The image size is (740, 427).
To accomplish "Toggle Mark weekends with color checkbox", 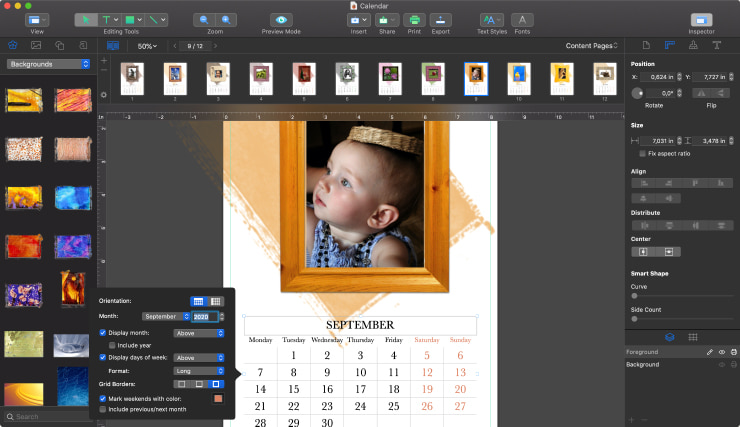I will click(x=102, y=399).
